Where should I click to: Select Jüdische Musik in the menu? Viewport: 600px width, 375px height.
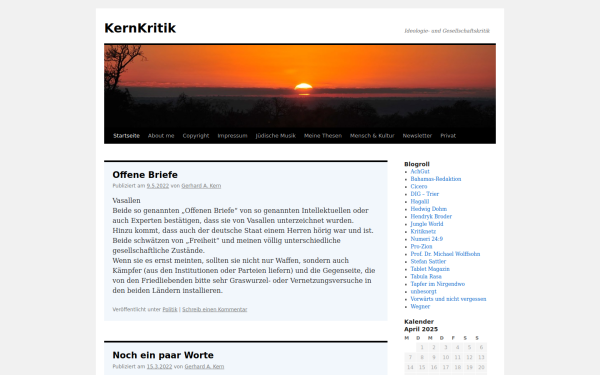tap(276, 135)
